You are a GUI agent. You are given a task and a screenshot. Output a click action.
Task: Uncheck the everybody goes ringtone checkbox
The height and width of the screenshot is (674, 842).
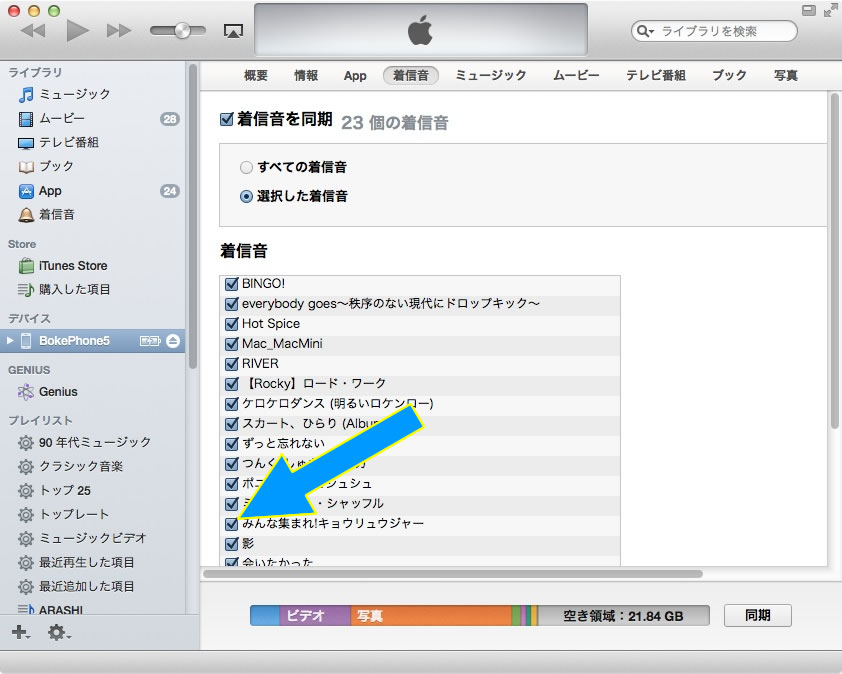pyautogui.click(x=231, y=304)
